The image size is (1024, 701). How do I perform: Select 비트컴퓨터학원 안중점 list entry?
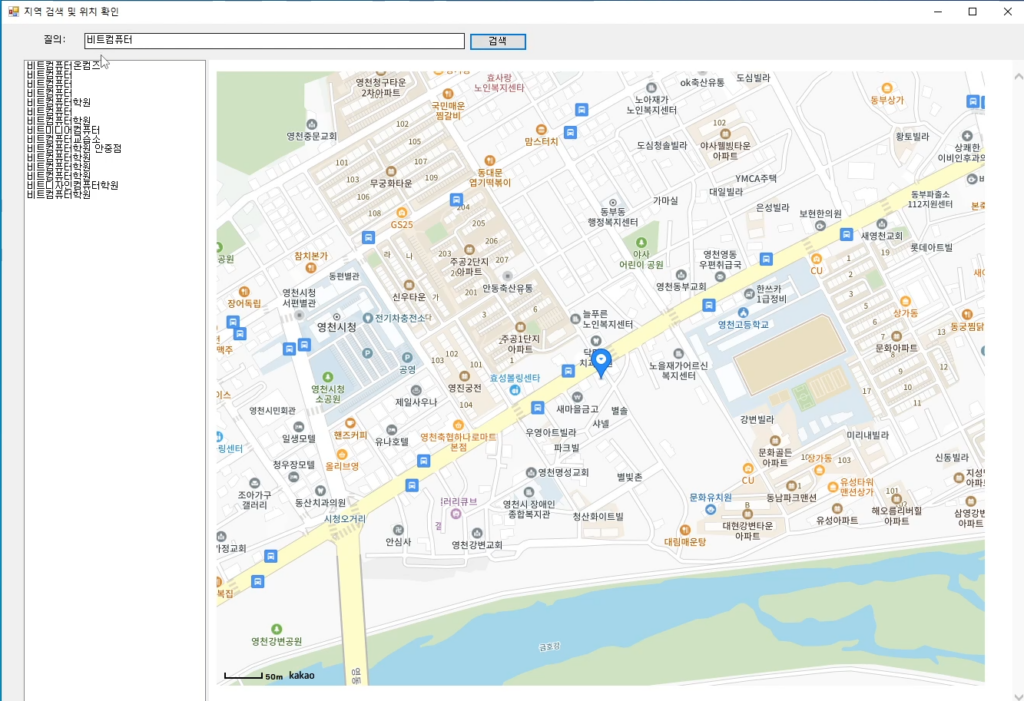coord(74,148)
